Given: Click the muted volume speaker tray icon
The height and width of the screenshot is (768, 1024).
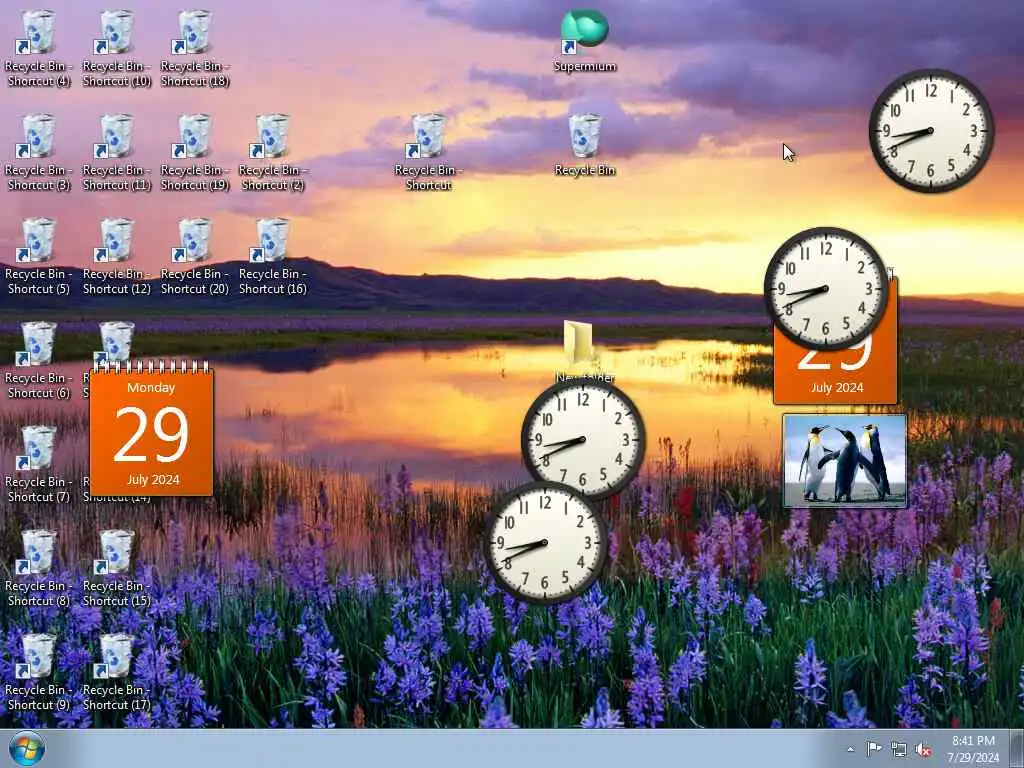Looking at the screenshot, I should coord(923,750).
